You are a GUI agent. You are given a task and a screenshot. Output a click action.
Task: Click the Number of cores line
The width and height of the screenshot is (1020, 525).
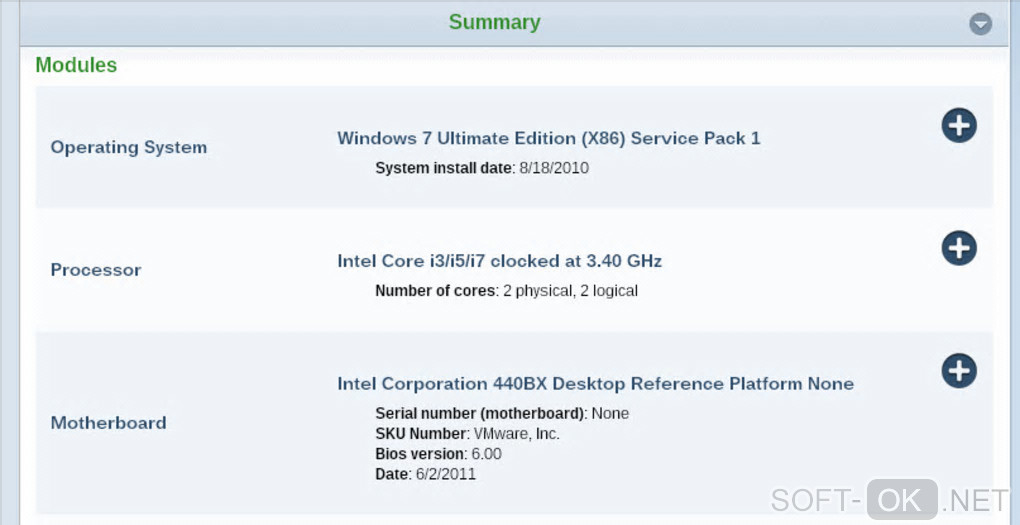[506, 291]
